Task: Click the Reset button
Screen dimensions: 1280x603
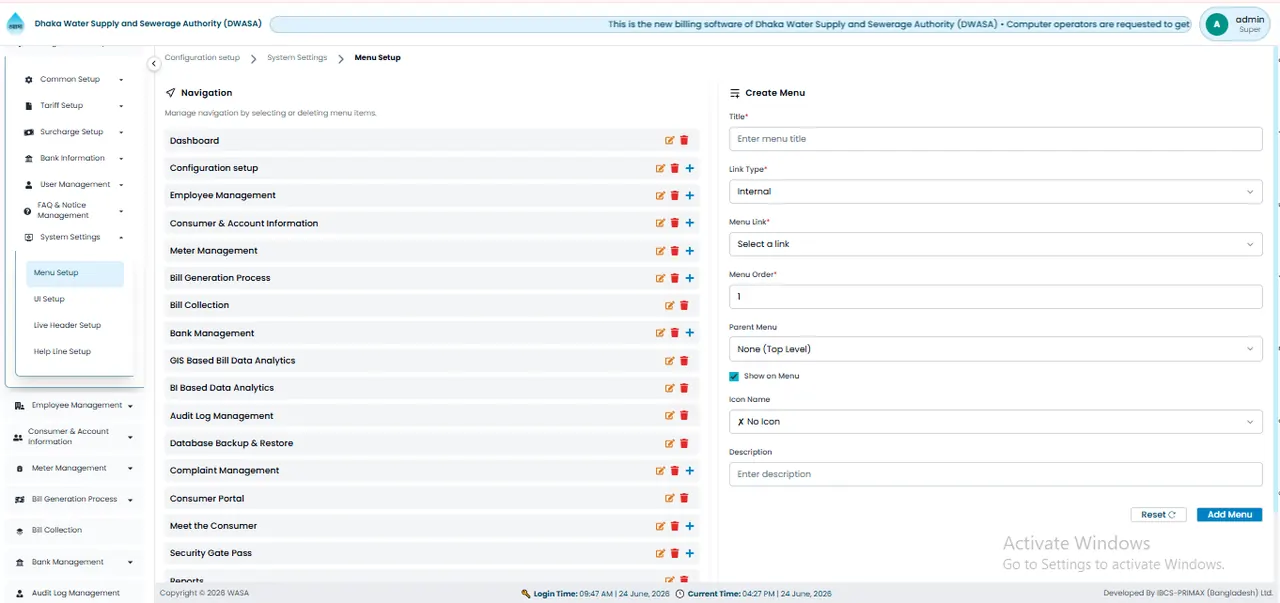Action: click(1159, 515)
